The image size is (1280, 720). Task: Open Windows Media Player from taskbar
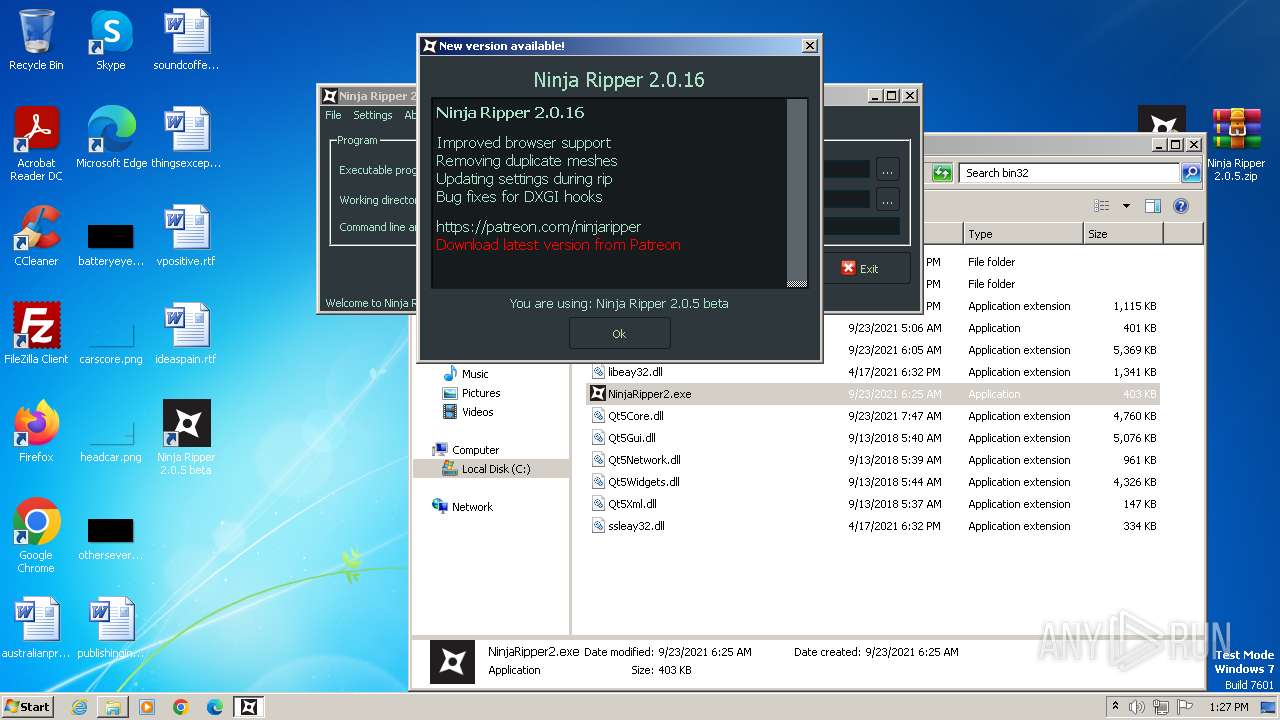click(x=147, y=707)
